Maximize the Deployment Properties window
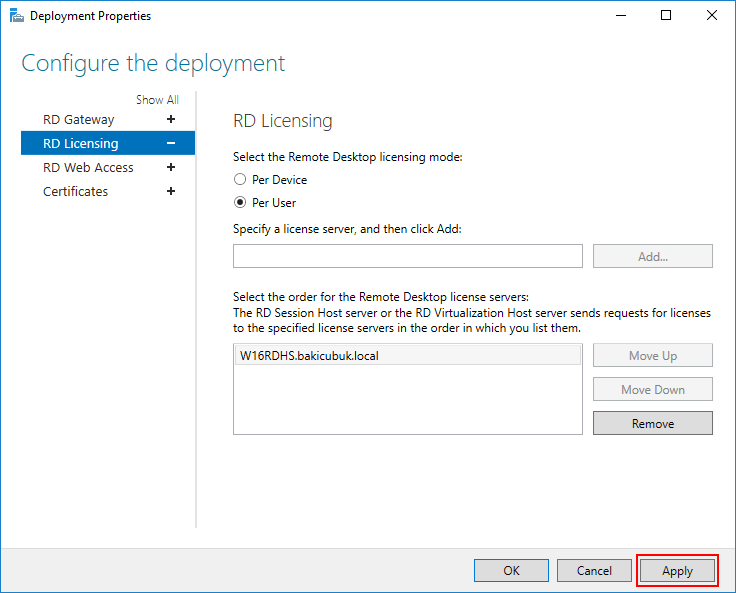 [666, 15]
